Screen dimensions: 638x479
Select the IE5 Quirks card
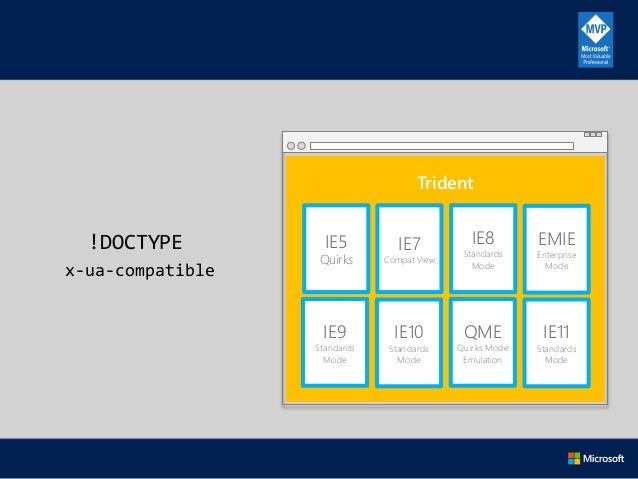(x=336, y=249)
